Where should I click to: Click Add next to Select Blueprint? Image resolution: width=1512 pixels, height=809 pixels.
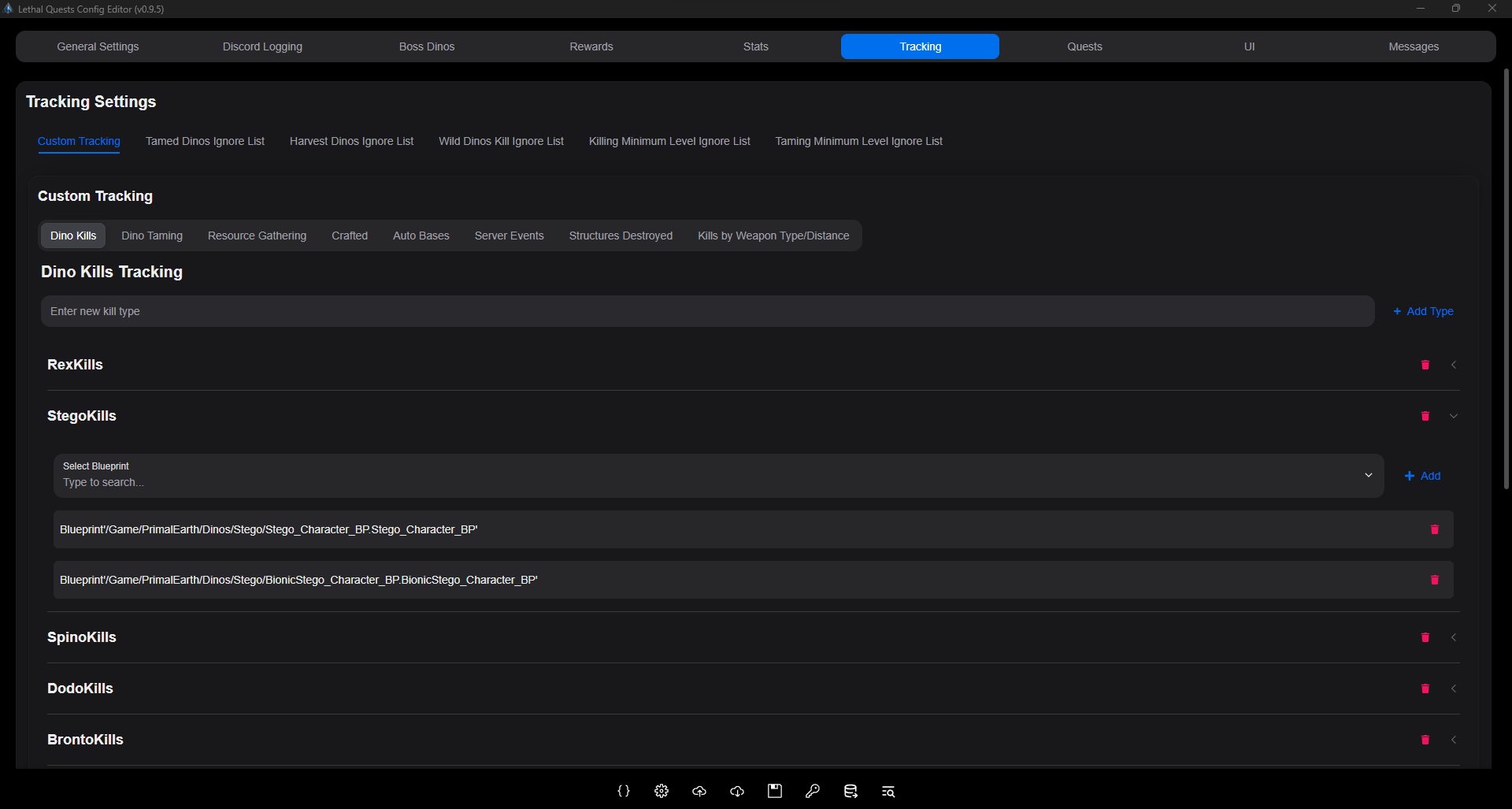click(1422, 476)
